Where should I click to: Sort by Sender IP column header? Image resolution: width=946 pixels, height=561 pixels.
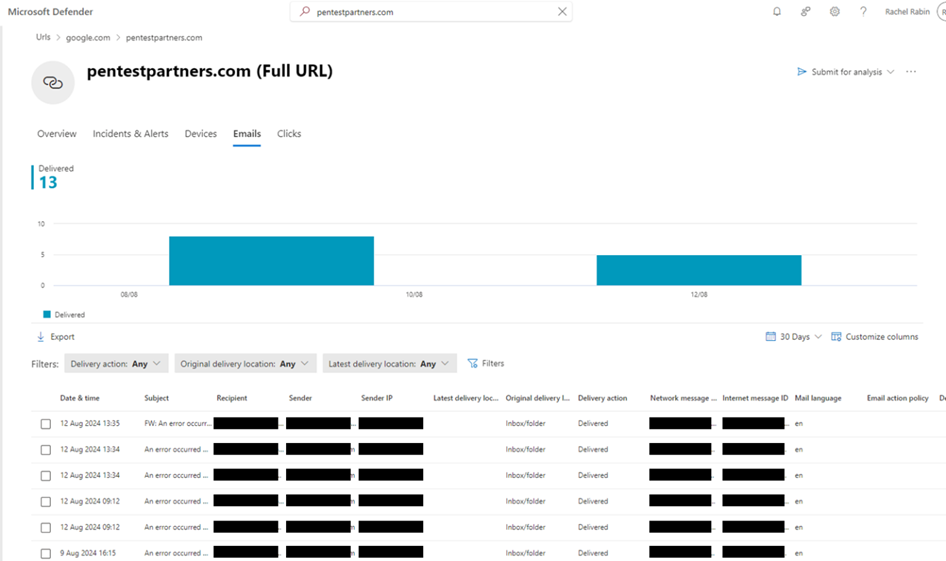tap(376, 398)
